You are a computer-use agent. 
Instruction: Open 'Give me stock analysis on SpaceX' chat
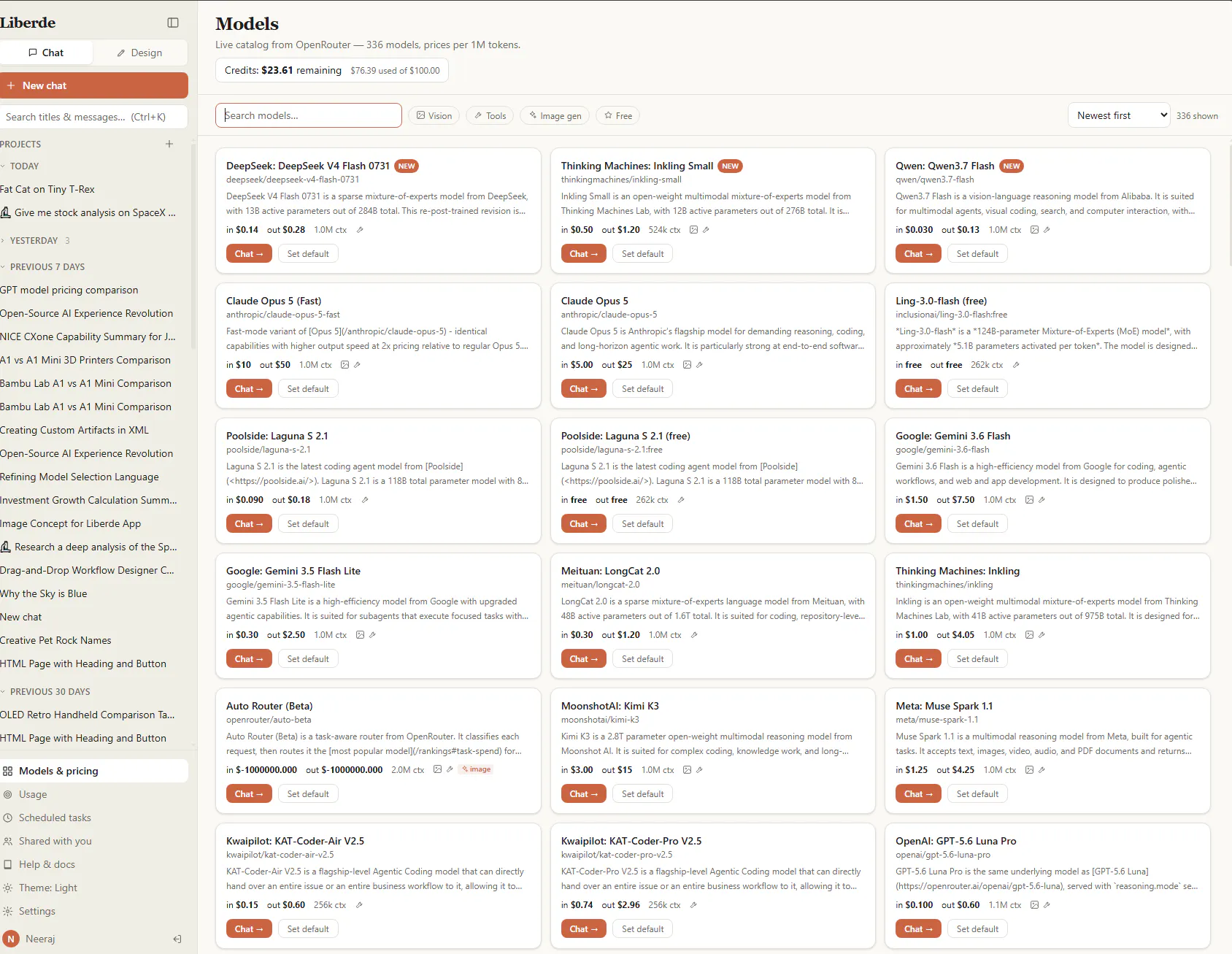point(93,212)
